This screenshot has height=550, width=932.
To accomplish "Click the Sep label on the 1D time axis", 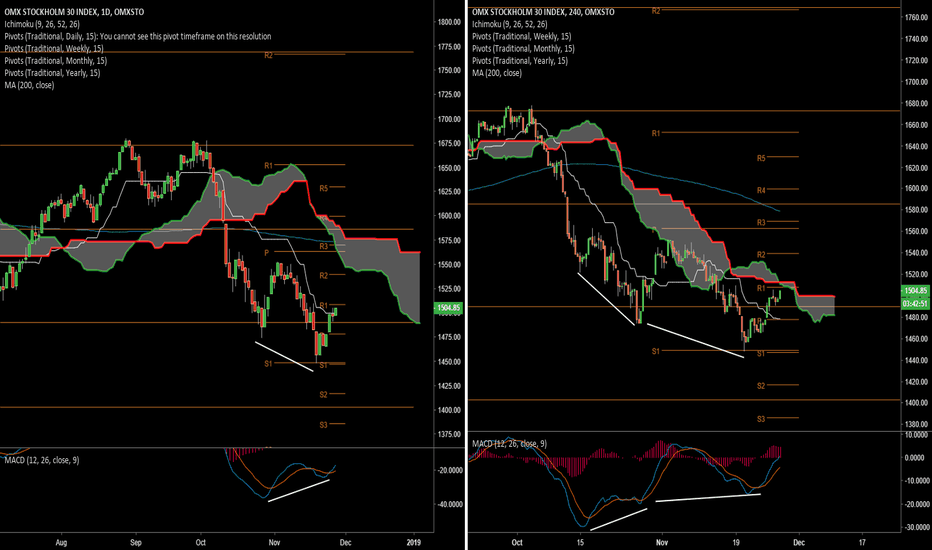I will tap(136, 542).
